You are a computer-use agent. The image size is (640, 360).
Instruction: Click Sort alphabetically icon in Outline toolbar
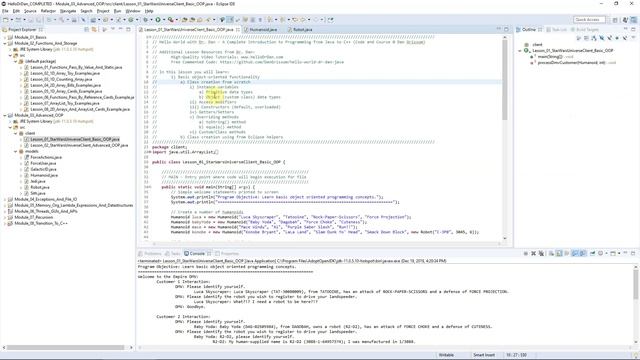point(593,38)
